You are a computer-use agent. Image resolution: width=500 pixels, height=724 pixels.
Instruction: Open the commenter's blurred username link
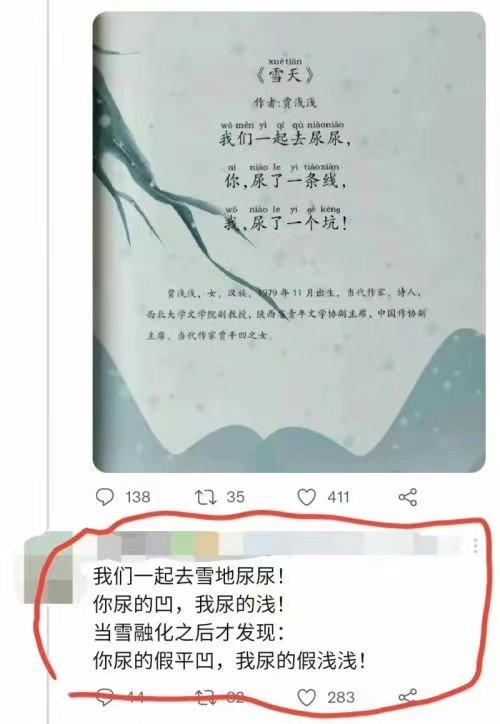268,543
